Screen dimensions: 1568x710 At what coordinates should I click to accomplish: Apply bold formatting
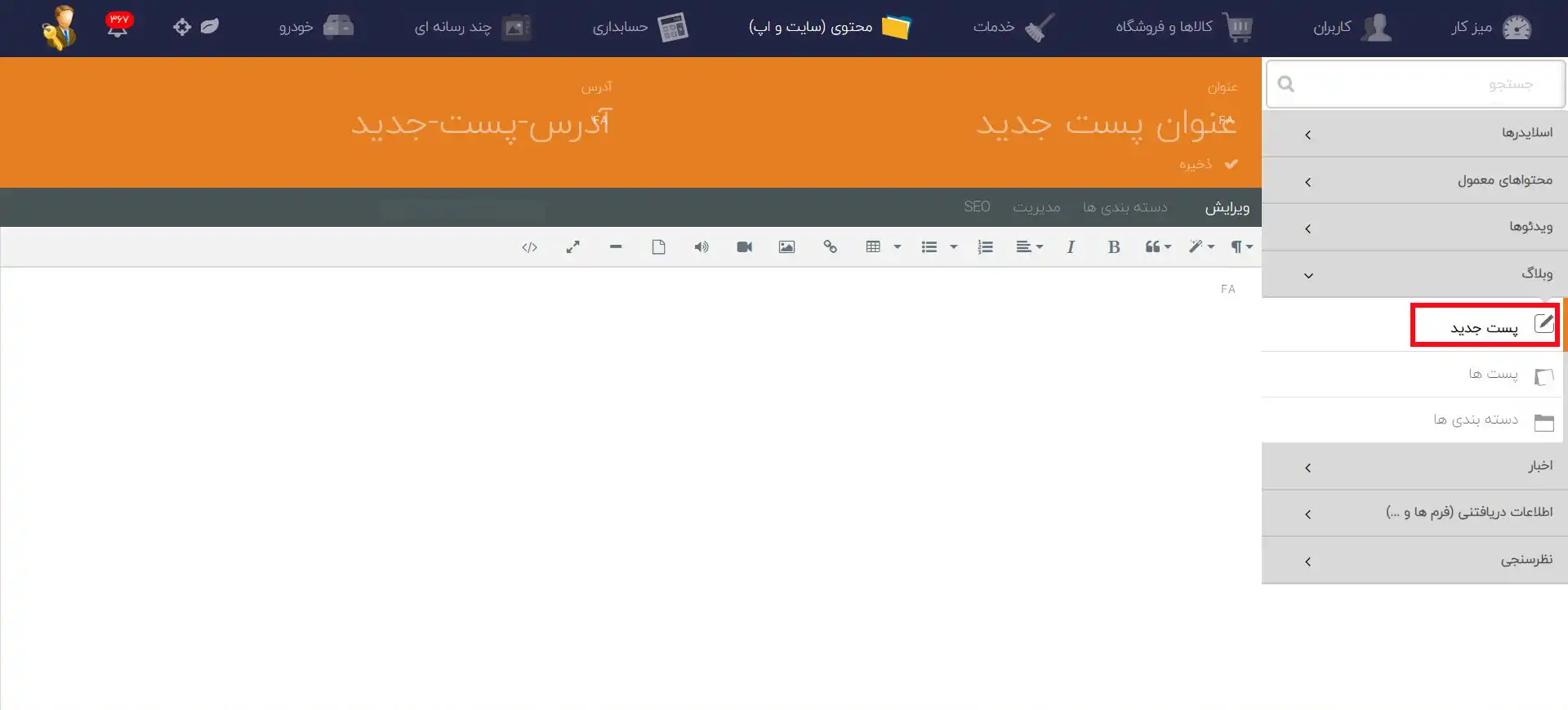1113,247
